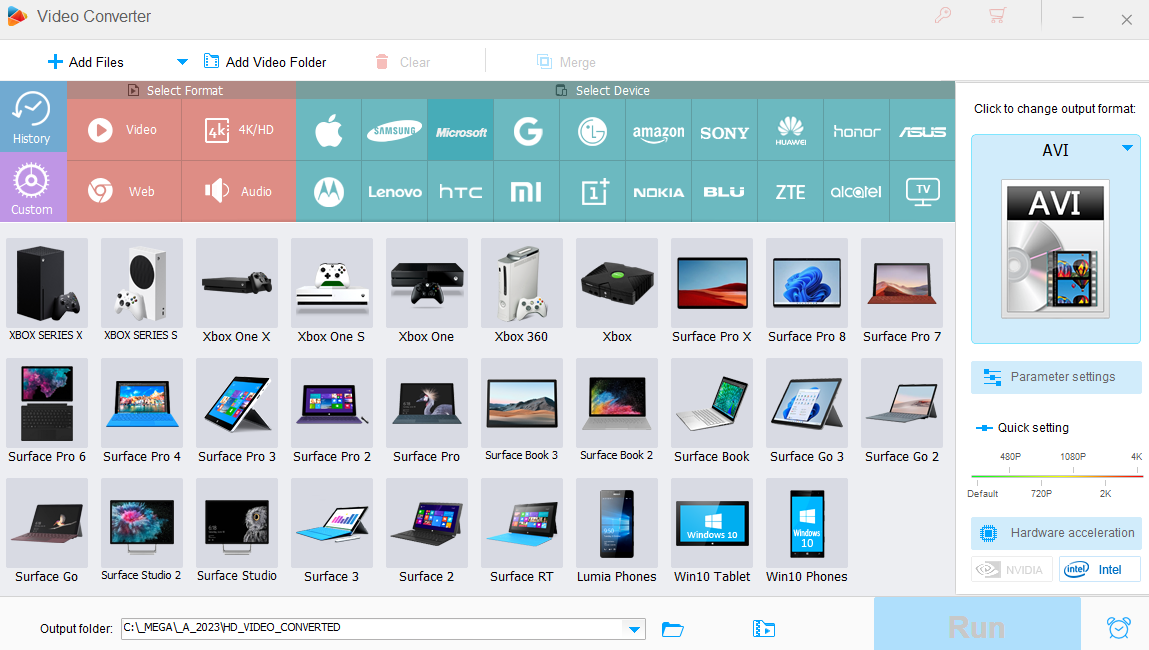
Task: Open the output folder icon
Action: [x=673, y=629]
